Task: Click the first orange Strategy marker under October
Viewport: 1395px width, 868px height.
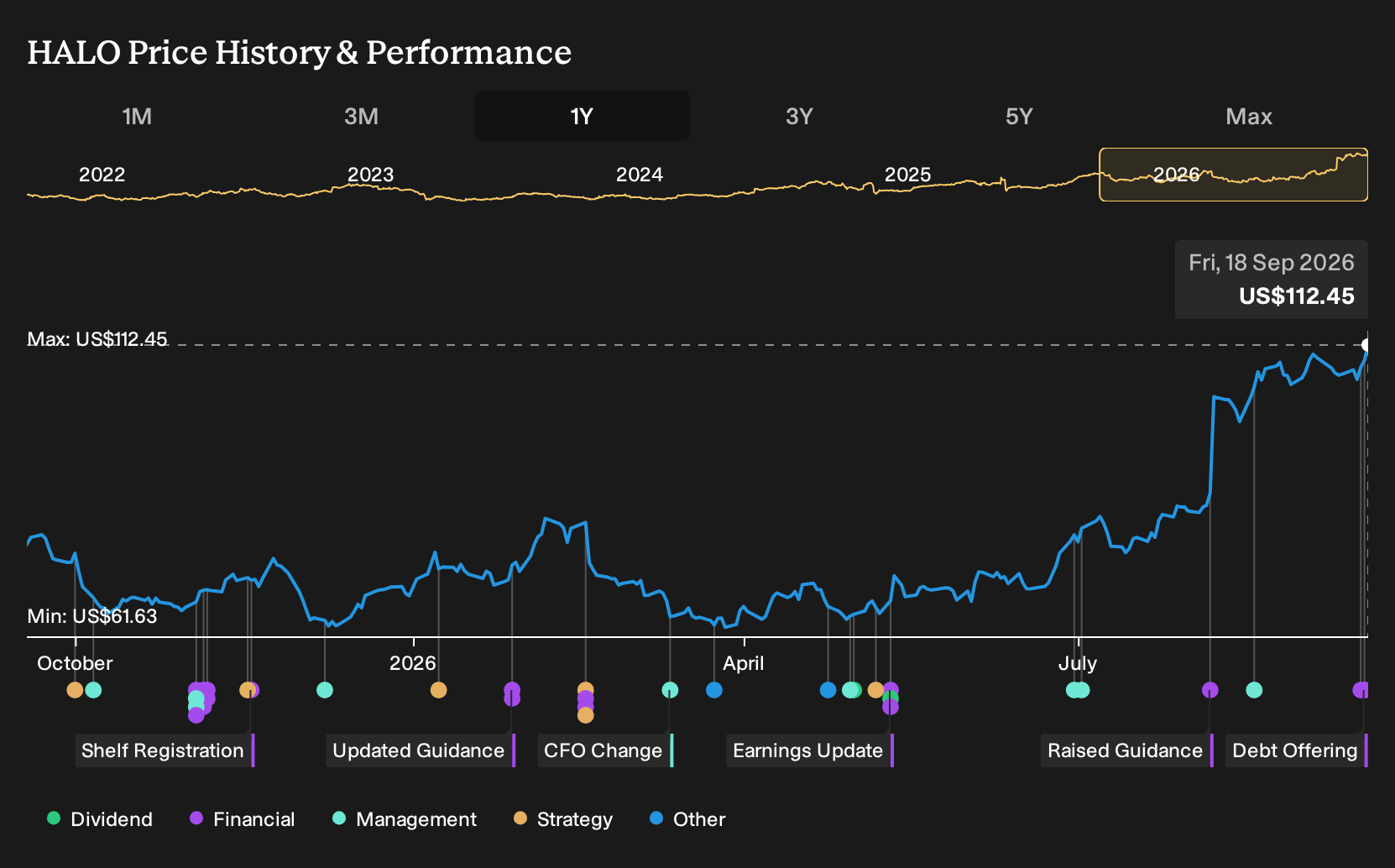Action: pos(75,690)
